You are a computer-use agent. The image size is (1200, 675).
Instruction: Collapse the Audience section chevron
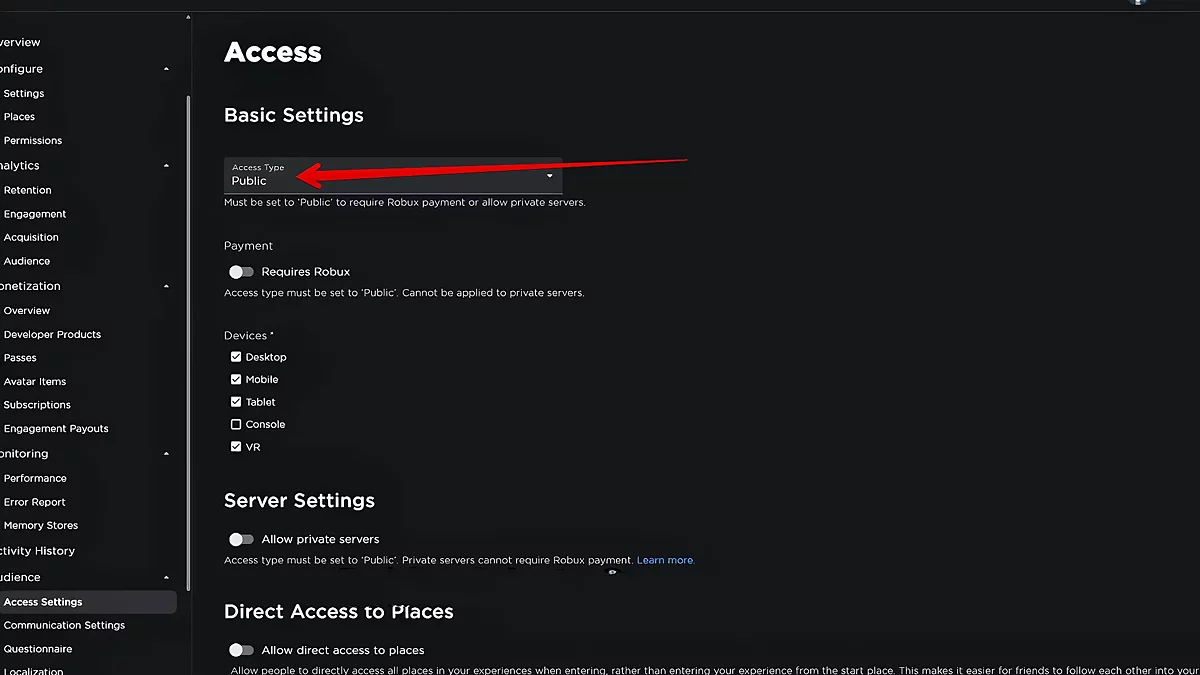(x=166, y=578)
